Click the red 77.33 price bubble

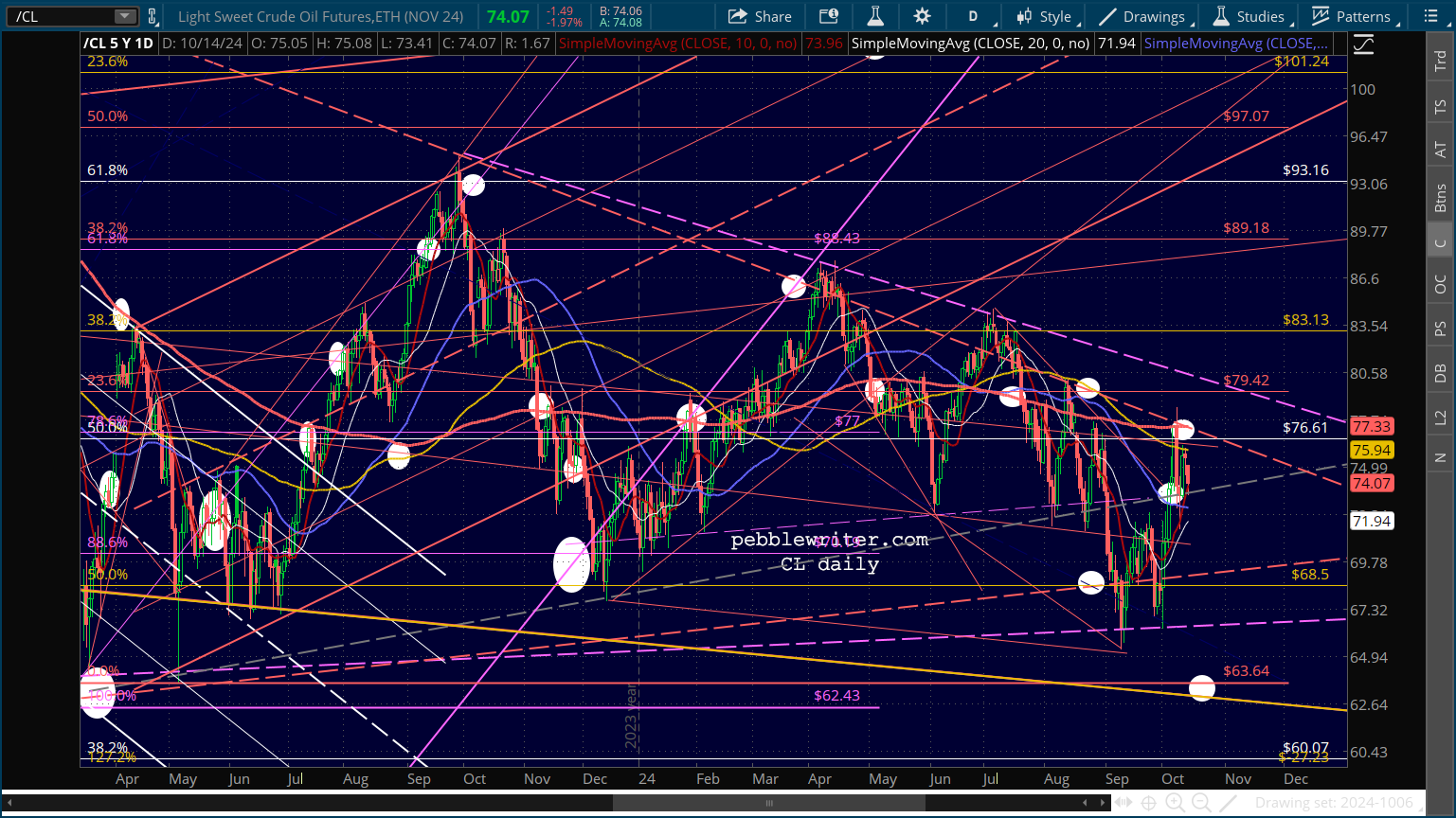[1371, 427]
